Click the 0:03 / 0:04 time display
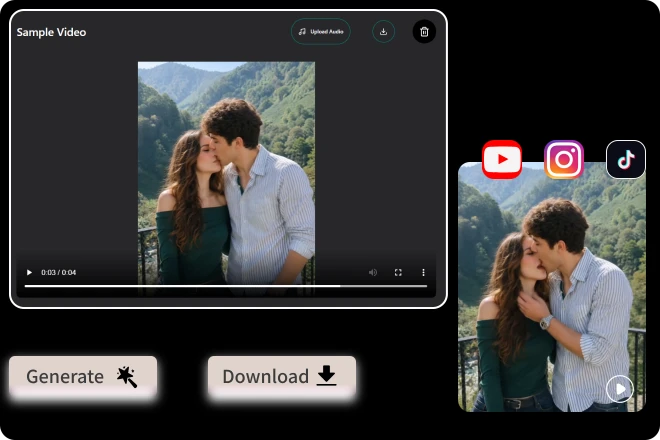660x440 pixels. pyautogui.click(x=59, y=272)
